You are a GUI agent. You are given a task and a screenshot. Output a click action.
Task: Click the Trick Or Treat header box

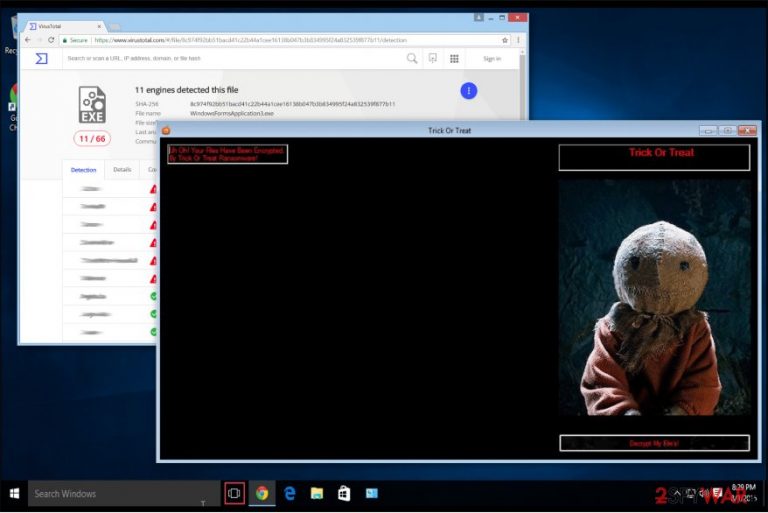654,157
